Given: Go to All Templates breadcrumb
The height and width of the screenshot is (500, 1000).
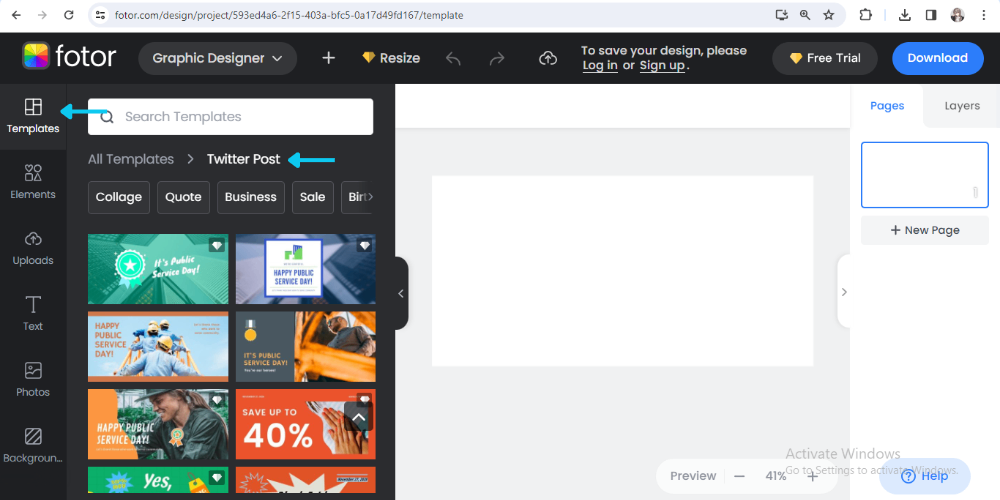Looking at the screenshot, I should coord(131,159).
